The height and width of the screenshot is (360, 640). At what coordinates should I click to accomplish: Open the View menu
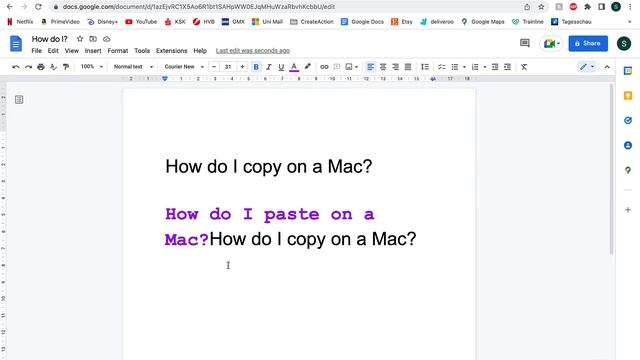(x=71, y=51)
